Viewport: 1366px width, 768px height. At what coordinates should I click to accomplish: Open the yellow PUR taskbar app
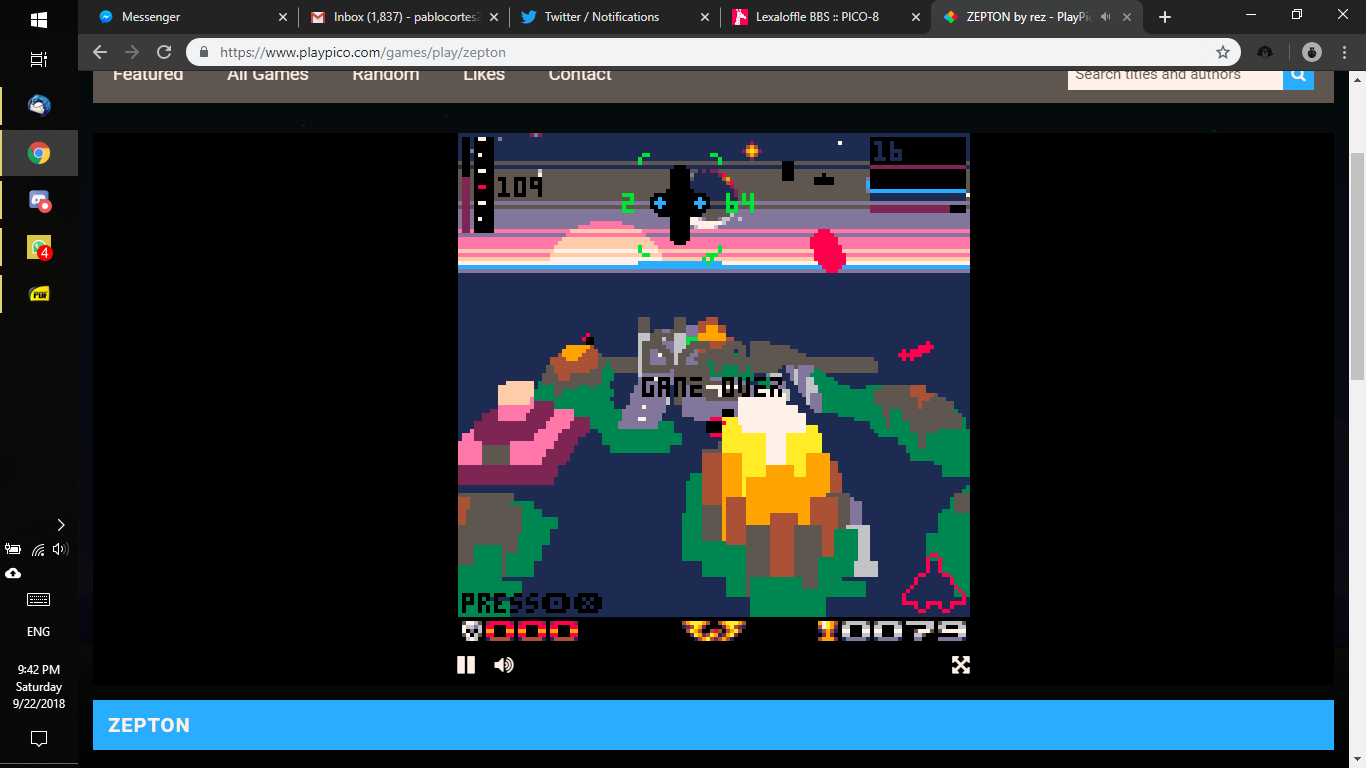coord(39,294)
